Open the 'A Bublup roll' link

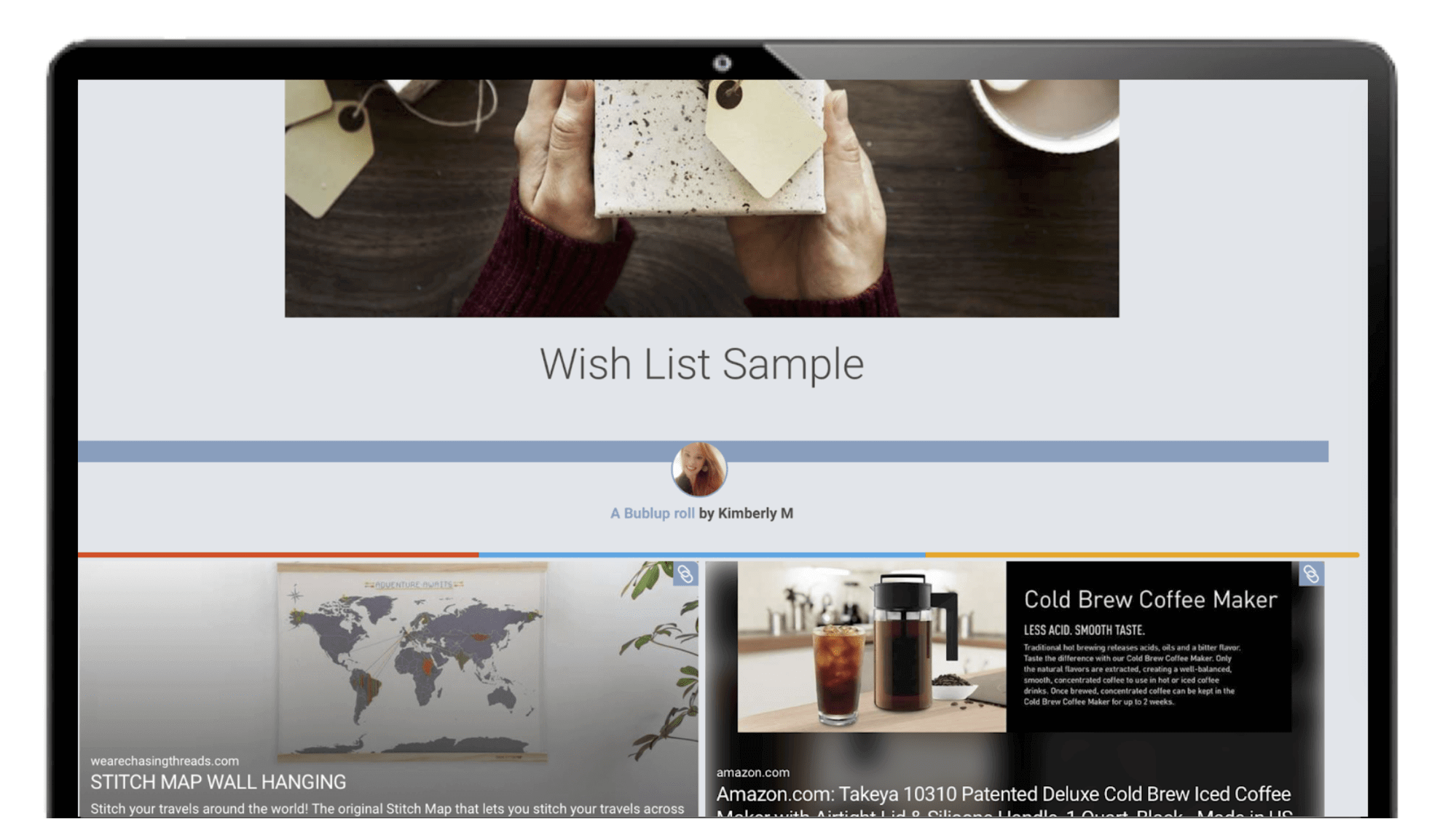click(652, 513)
